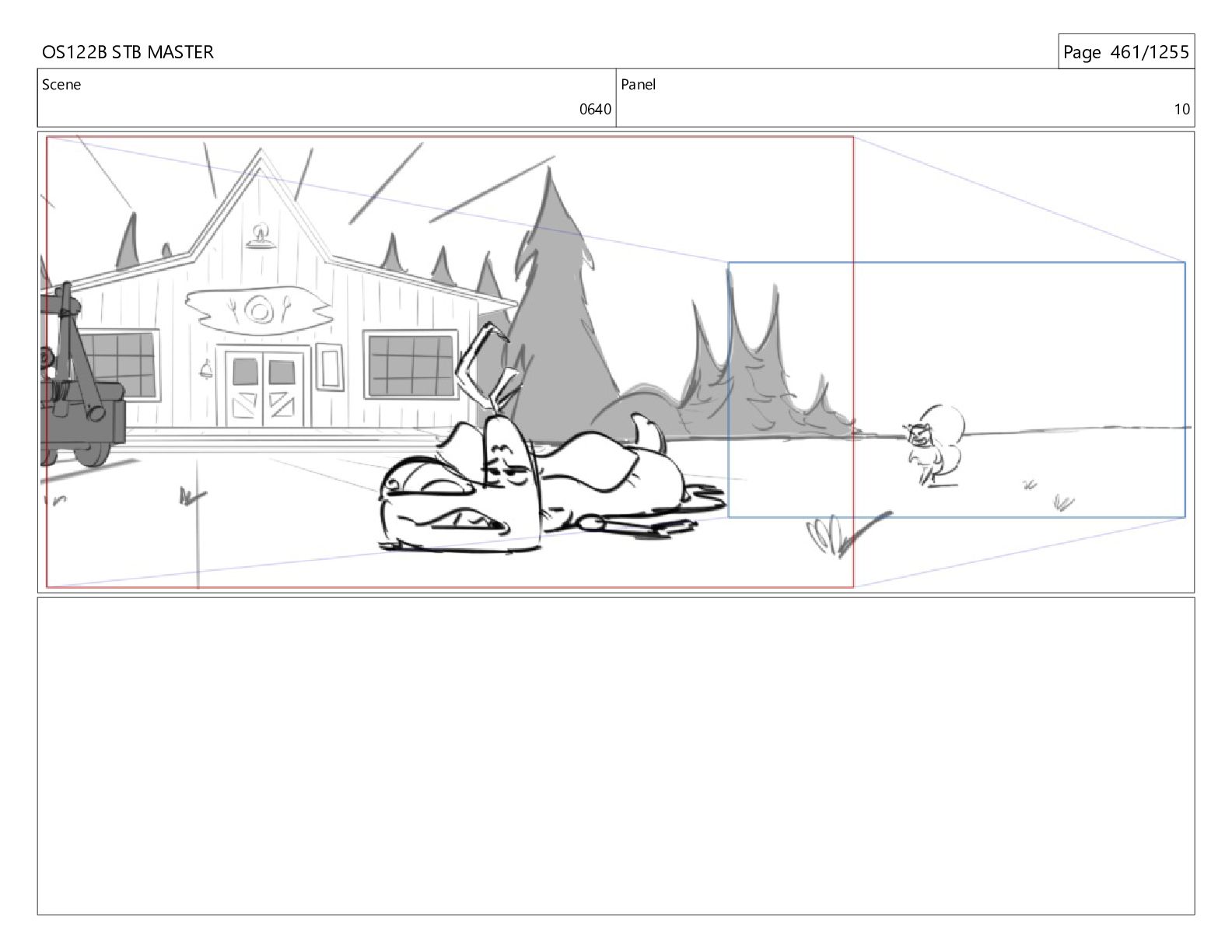Click the Panel label text

pos(639,85)
